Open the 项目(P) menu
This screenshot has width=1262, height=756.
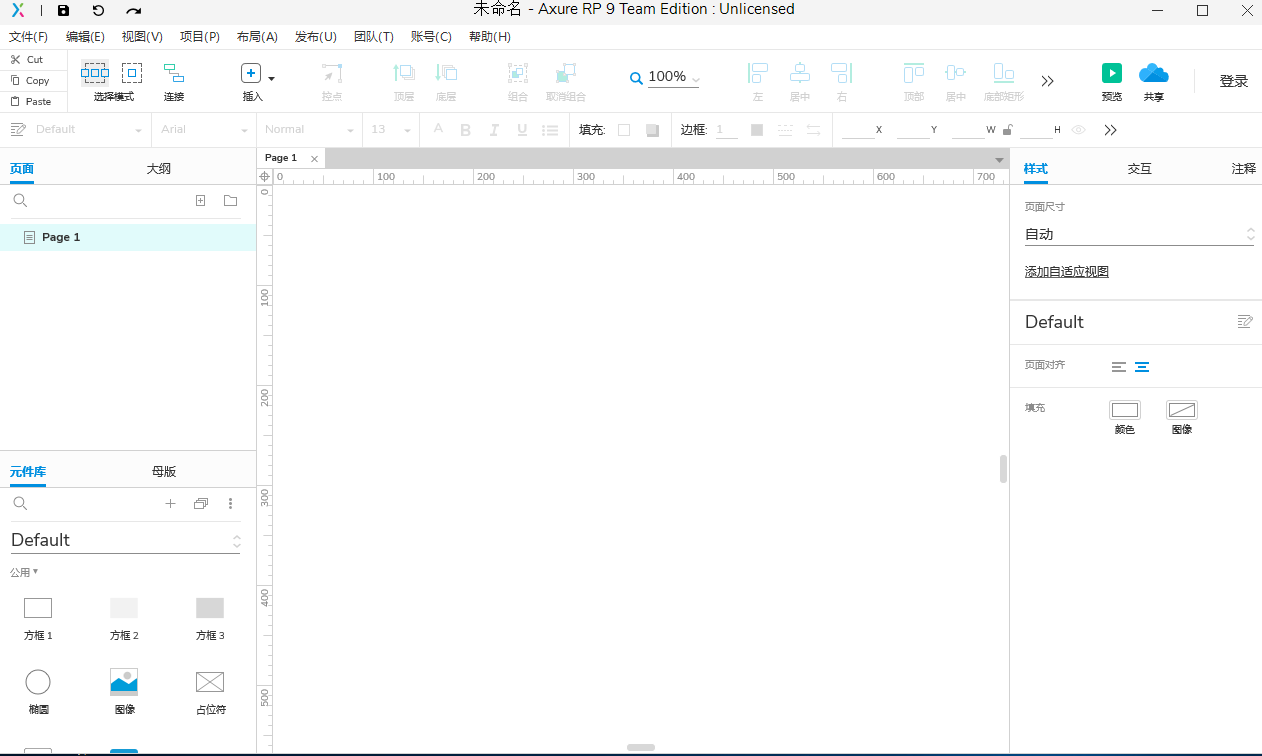tap(200, 37)
